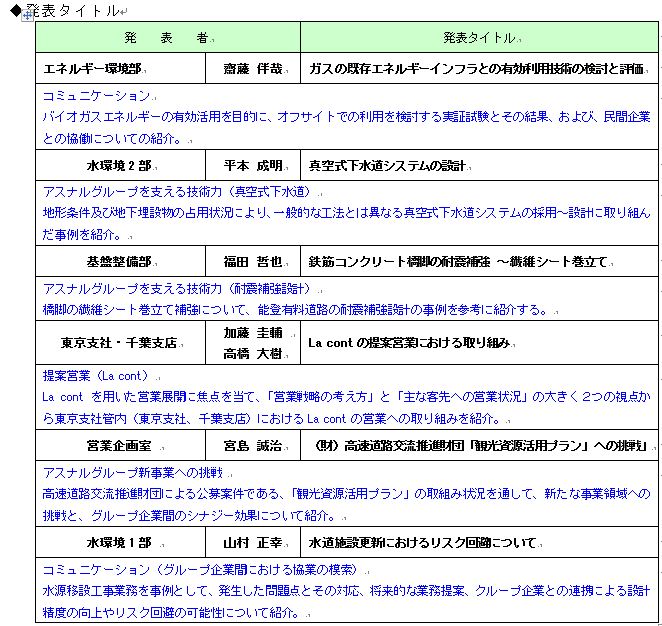Click the name 平本 成明
Screen dimensions: 662x626
(x=253, y=165)
